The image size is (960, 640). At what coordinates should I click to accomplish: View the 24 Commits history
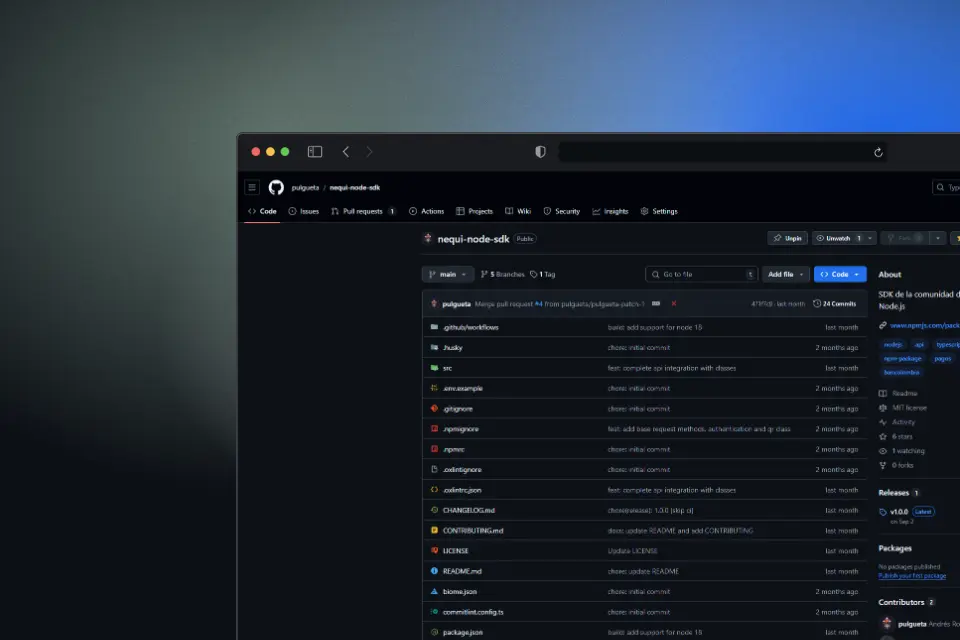click(x=836, y=303)
